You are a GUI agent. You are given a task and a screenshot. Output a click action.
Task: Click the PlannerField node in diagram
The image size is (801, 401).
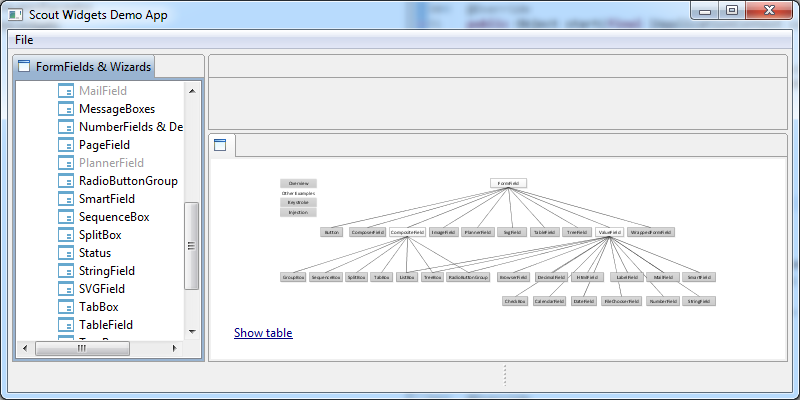(478, 232)
